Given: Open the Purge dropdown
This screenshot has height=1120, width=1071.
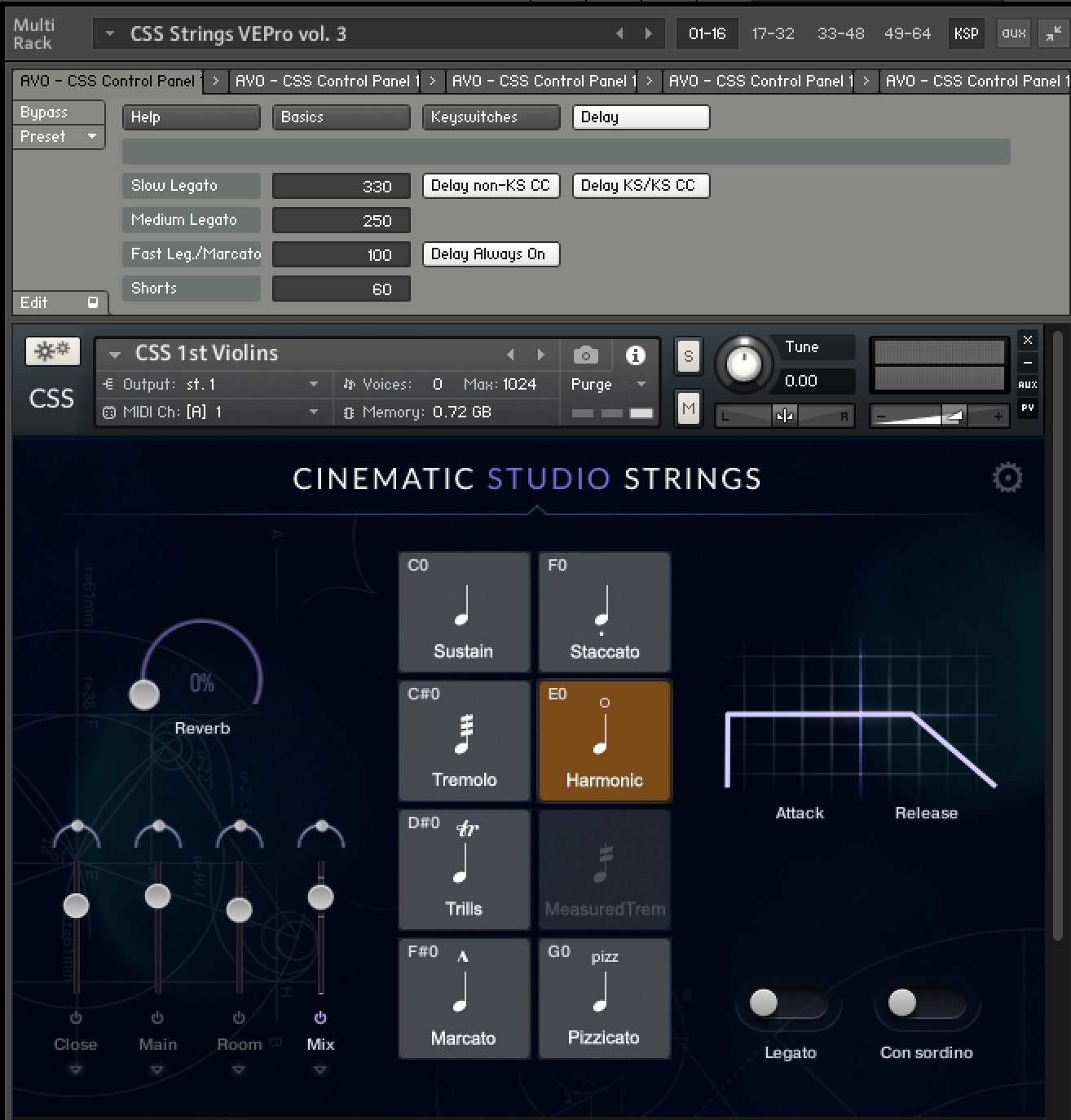Looking at the screenshot, I should click(x=641, y=385).
